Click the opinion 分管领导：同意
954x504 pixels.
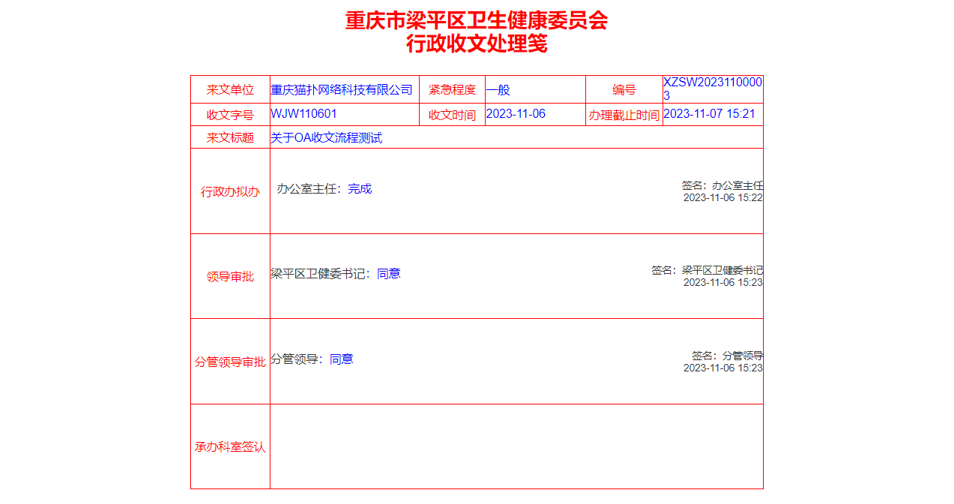(x=312, y=359)
